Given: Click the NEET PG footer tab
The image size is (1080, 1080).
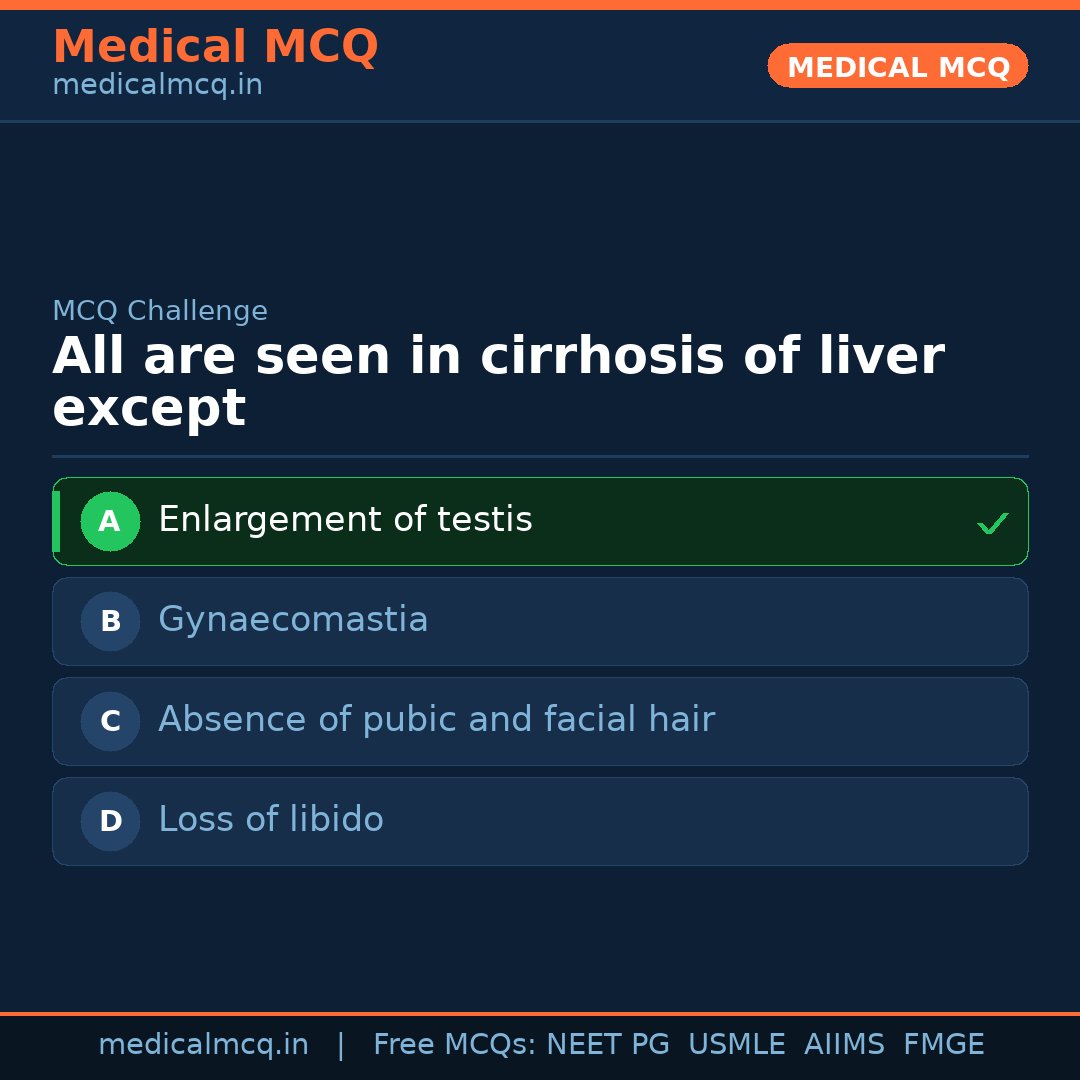Looking at the screenshot, I should (x=607, y=1044).
